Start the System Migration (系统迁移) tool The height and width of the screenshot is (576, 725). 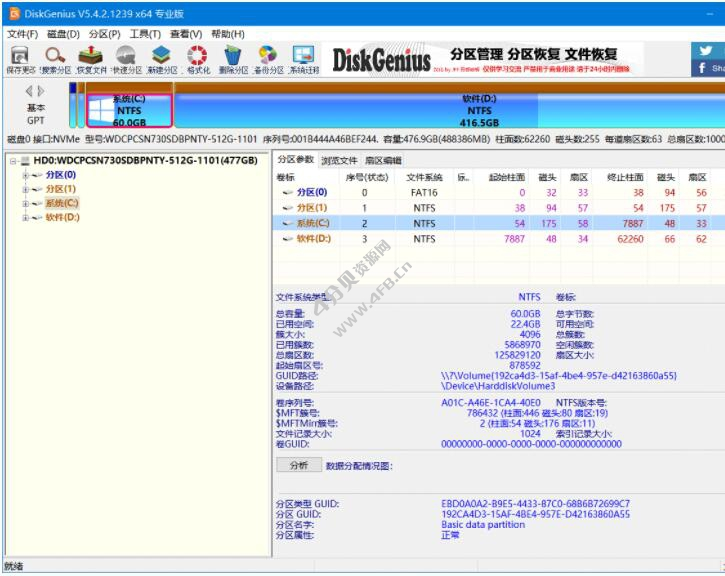tap(303, 58)
